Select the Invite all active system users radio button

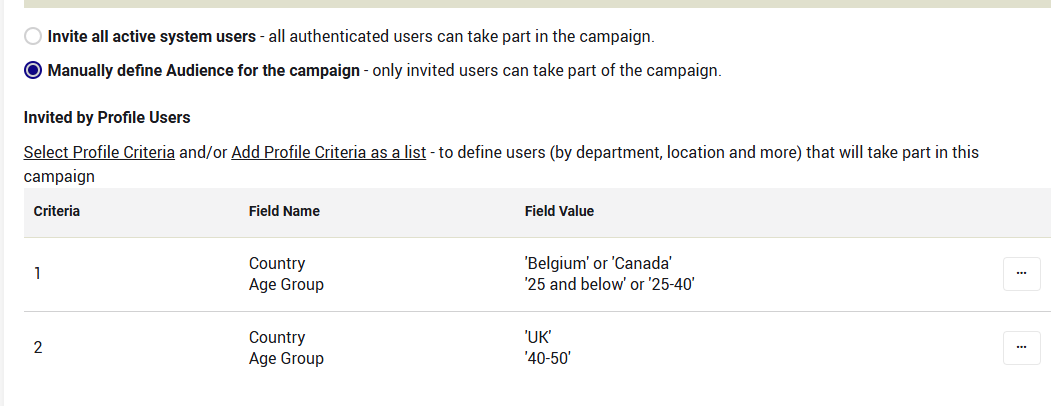33,37
